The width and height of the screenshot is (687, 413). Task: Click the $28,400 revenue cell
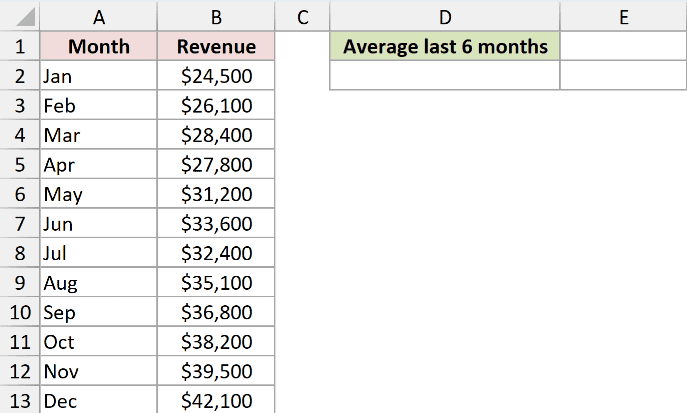(216, 135)
